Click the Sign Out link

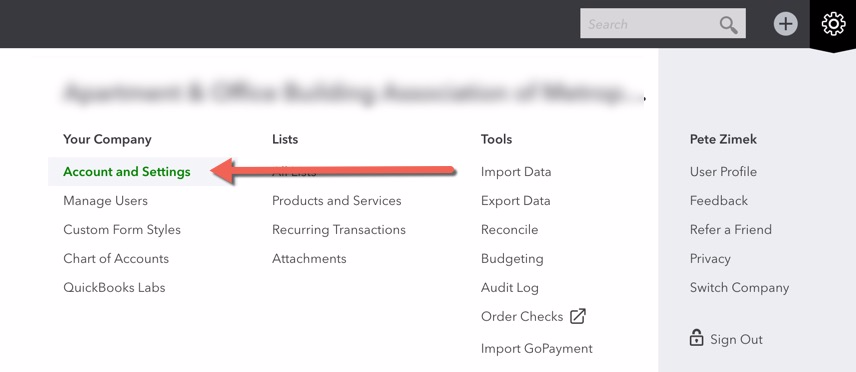(x=736, y=339)
